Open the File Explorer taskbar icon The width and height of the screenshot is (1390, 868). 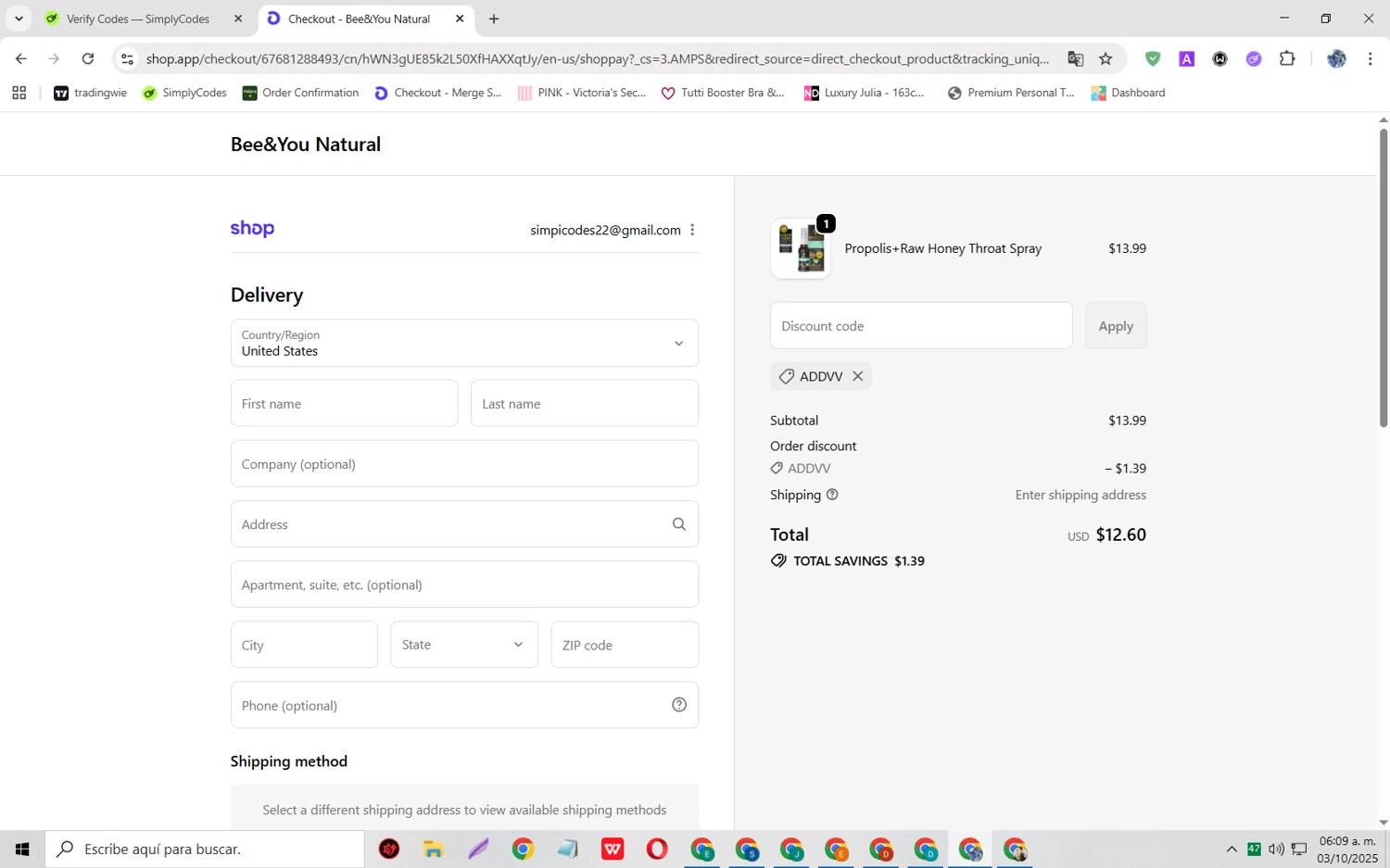pyautogui.click(x=434, y=849)
